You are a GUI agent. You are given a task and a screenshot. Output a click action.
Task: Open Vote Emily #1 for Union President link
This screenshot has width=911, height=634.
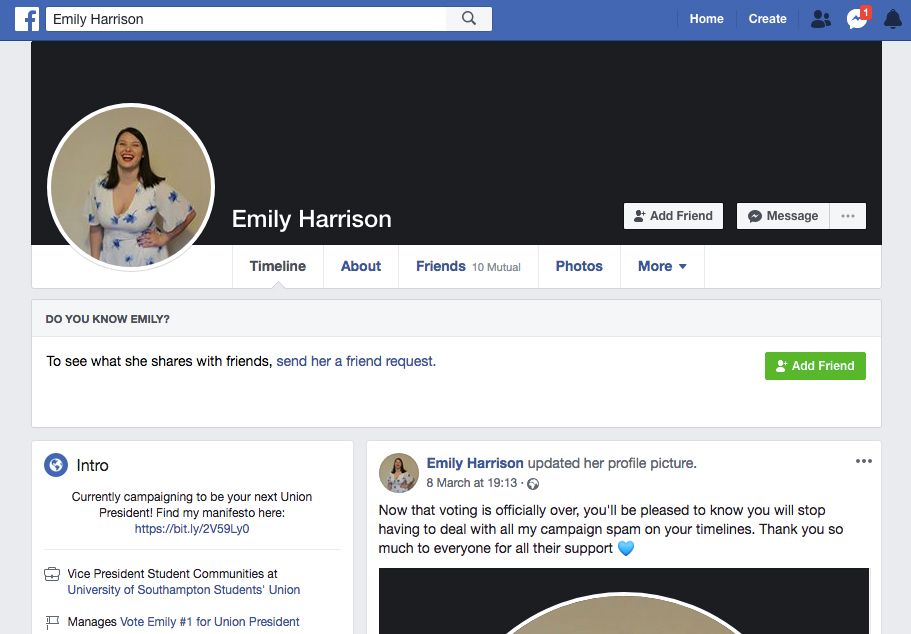(x=209, y=622)
